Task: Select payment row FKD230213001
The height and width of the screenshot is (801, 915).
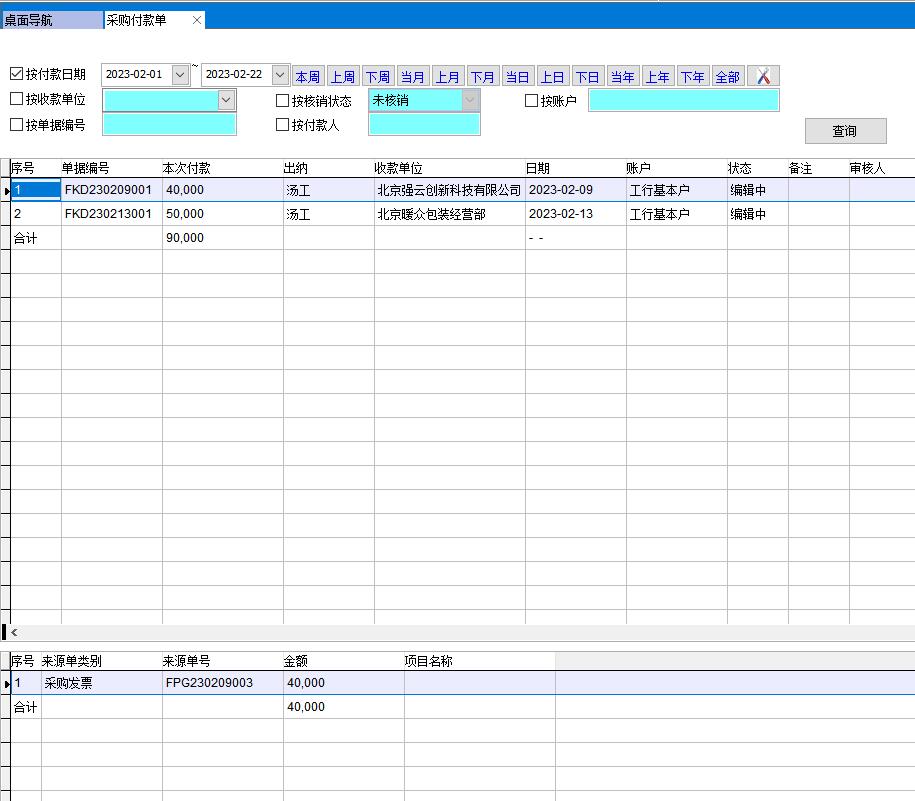Action: point(108,214)
